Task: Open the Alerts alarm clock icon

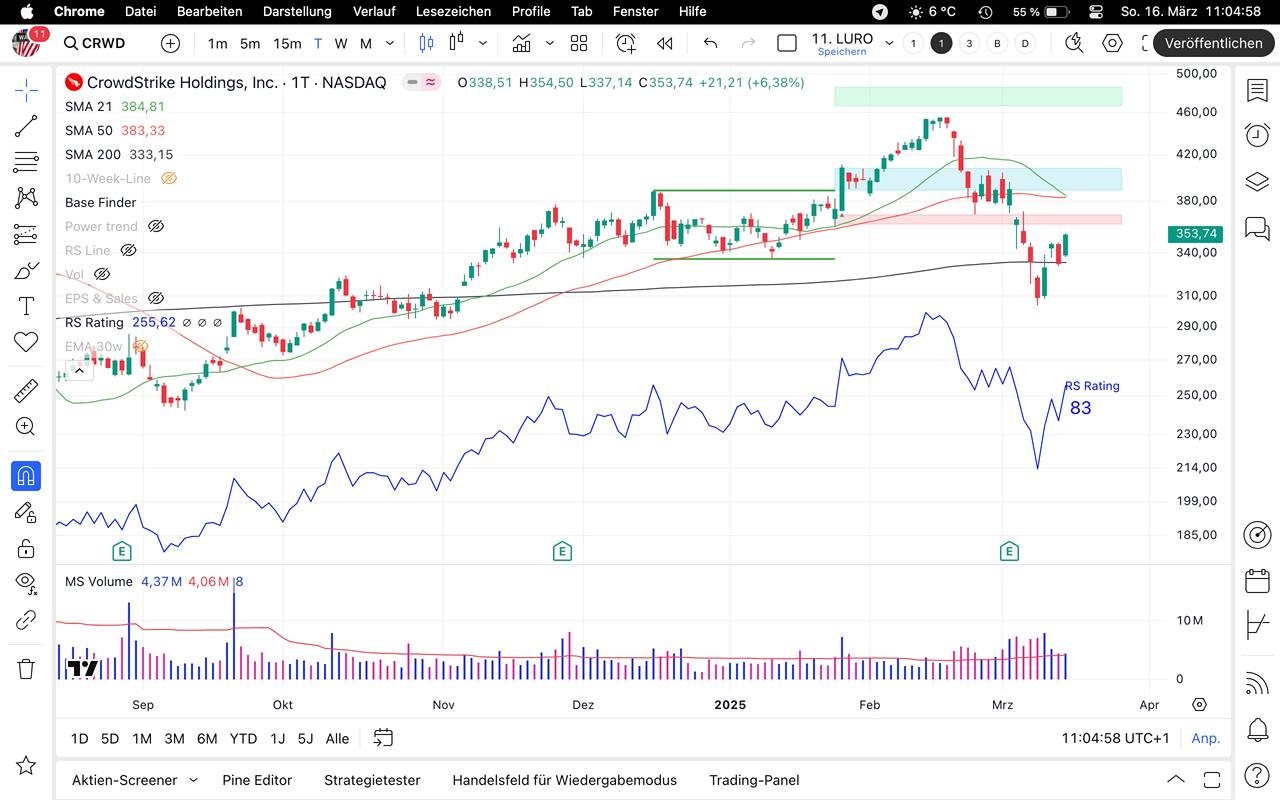Action: (1257, 135)
